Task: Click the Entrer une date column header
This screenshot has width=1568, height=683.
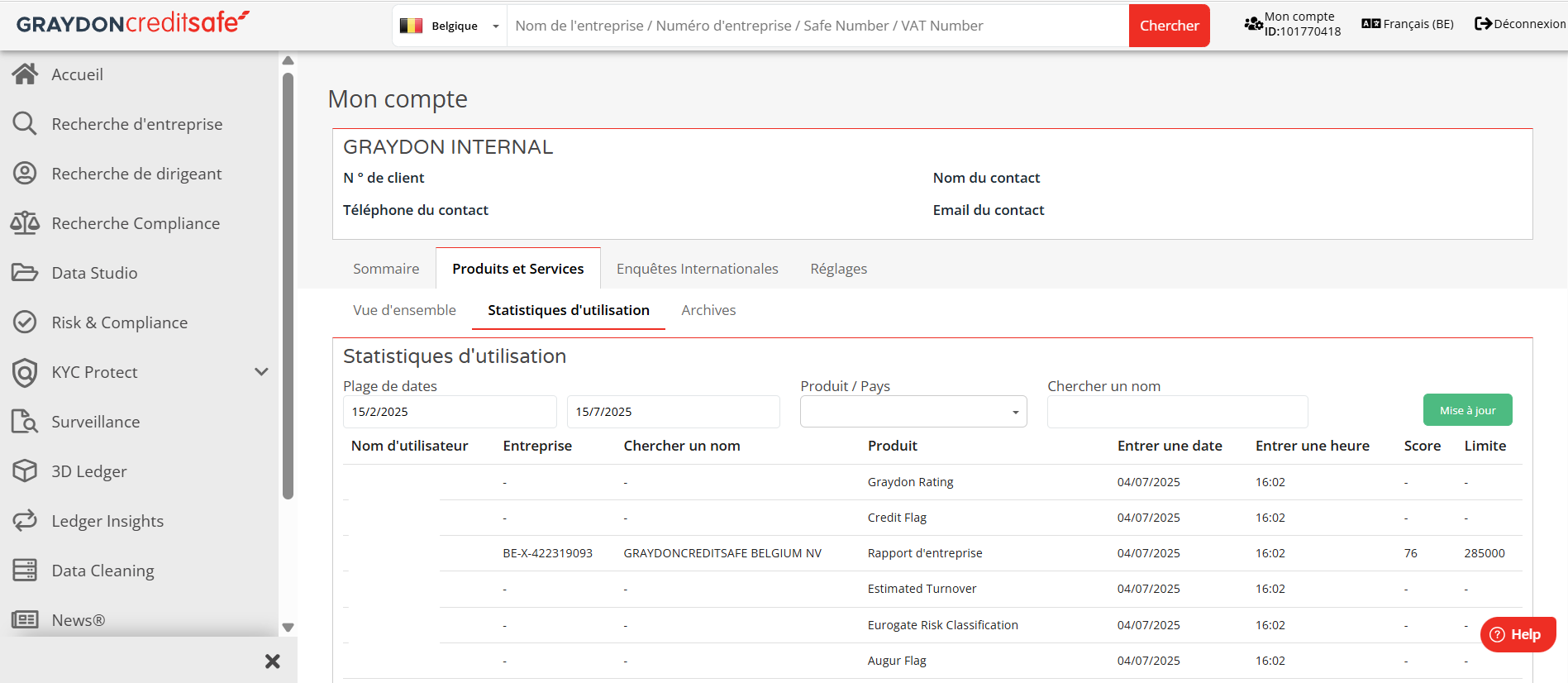Action: pos(1170,446)
